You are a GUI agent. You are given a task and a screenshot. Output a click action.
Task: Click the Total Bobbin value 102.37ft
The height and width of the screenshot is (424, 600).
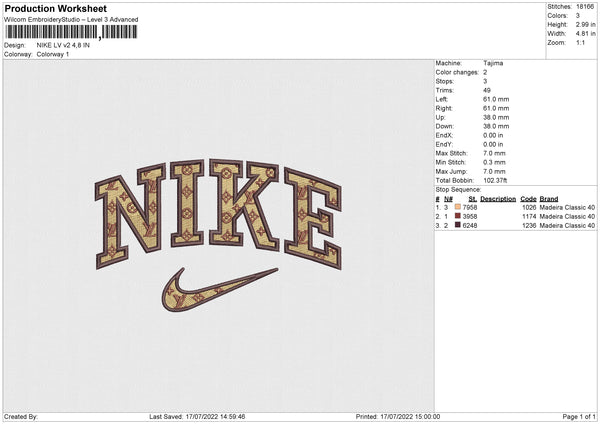pyautogui.click(x=495, y=181)
